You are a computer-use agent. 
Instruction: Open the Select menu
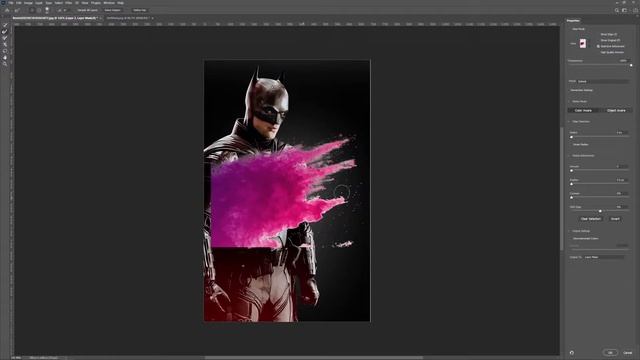click(59, 3)
